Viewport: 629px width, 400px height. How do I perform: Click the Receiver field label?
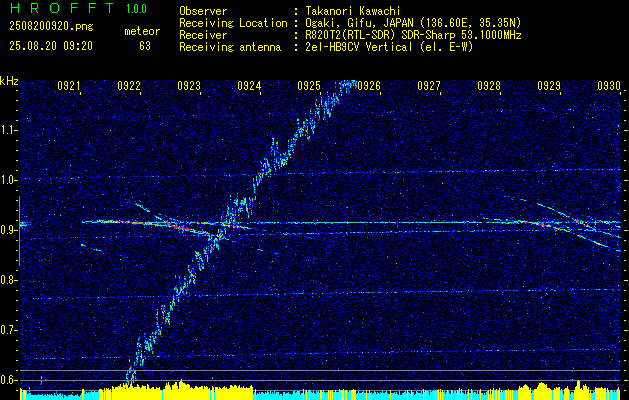pos(203,35)
